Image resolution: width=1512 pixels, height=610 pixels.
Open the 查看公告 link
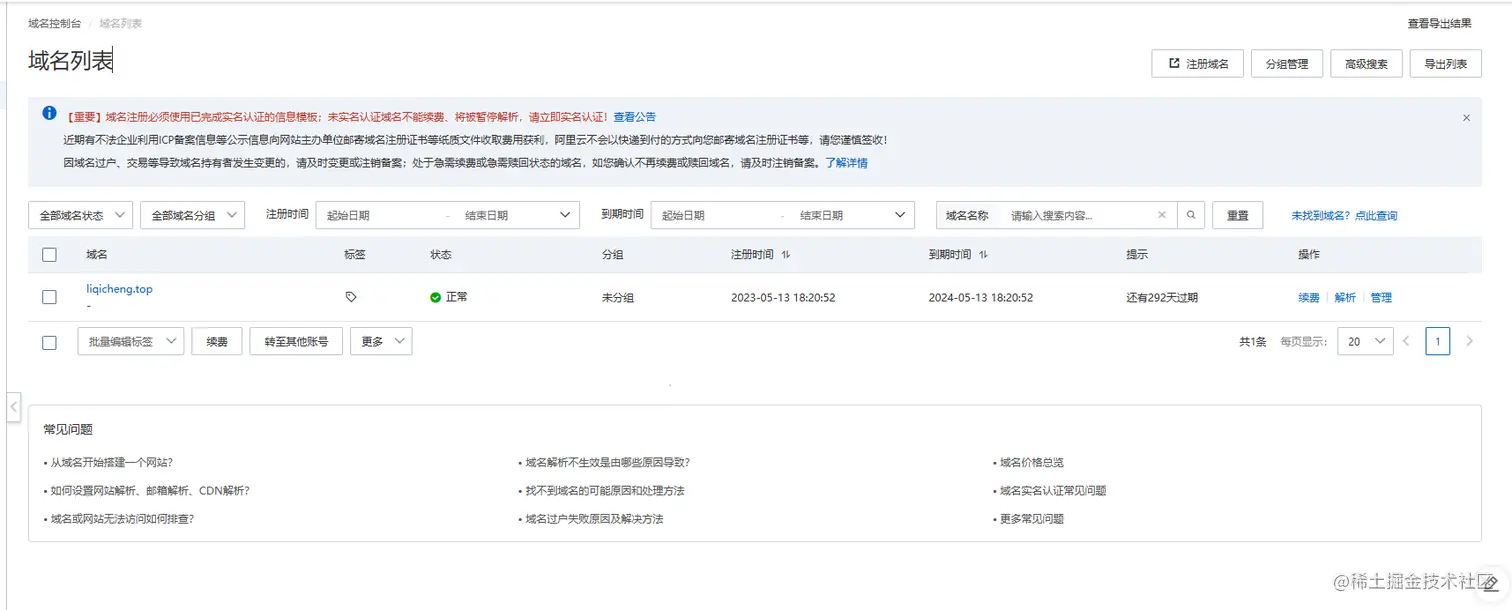point(635,117)
